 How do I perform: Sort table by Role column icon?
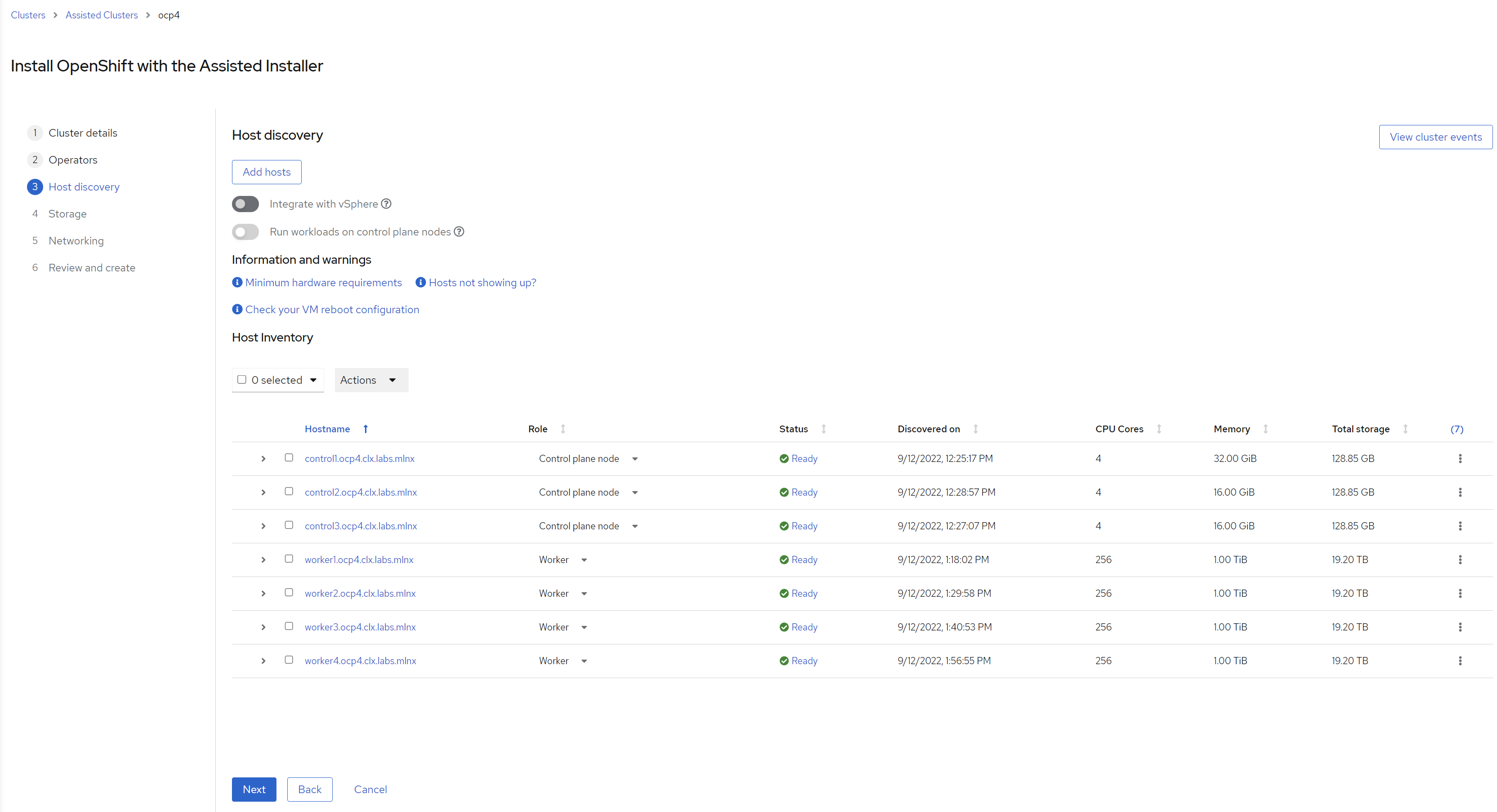coord(562,429)
